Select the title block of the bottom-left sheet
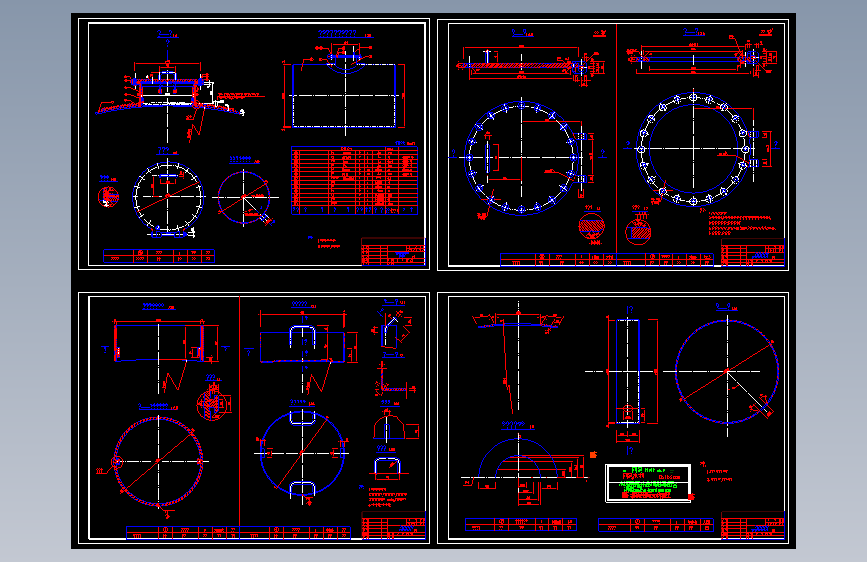867x562 pixels. click(x=393, y=525)
